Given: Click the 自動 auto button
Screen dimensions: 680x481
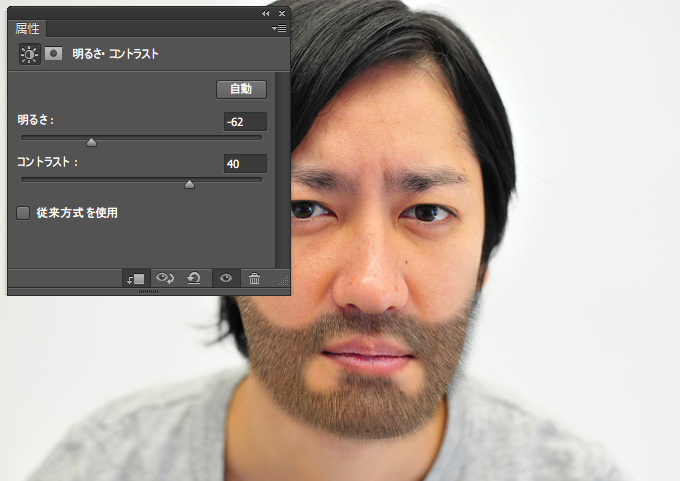Looking at the screenshot, I should click(241, 89).
